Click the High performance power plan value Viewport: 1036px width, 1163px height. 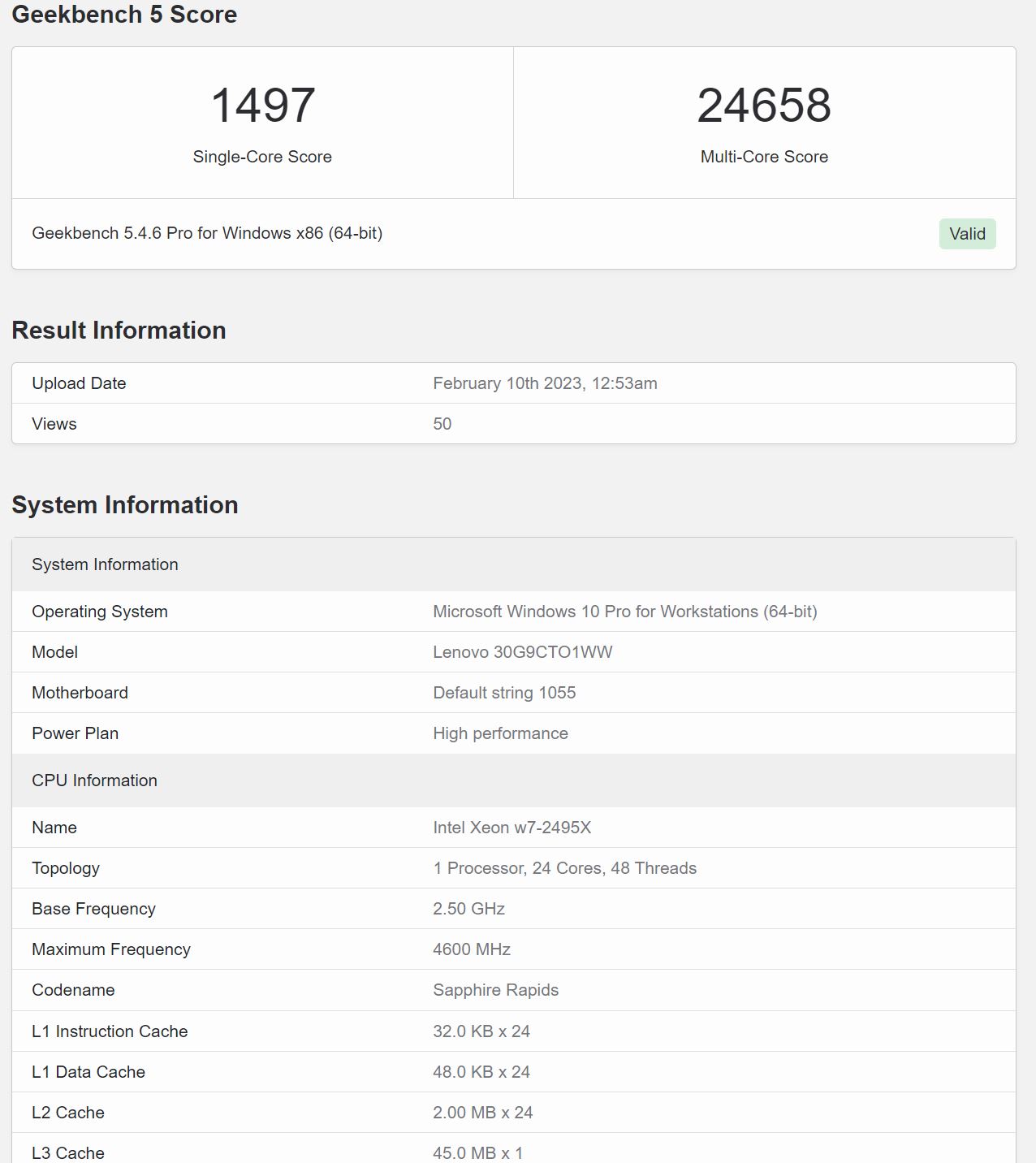500,733
